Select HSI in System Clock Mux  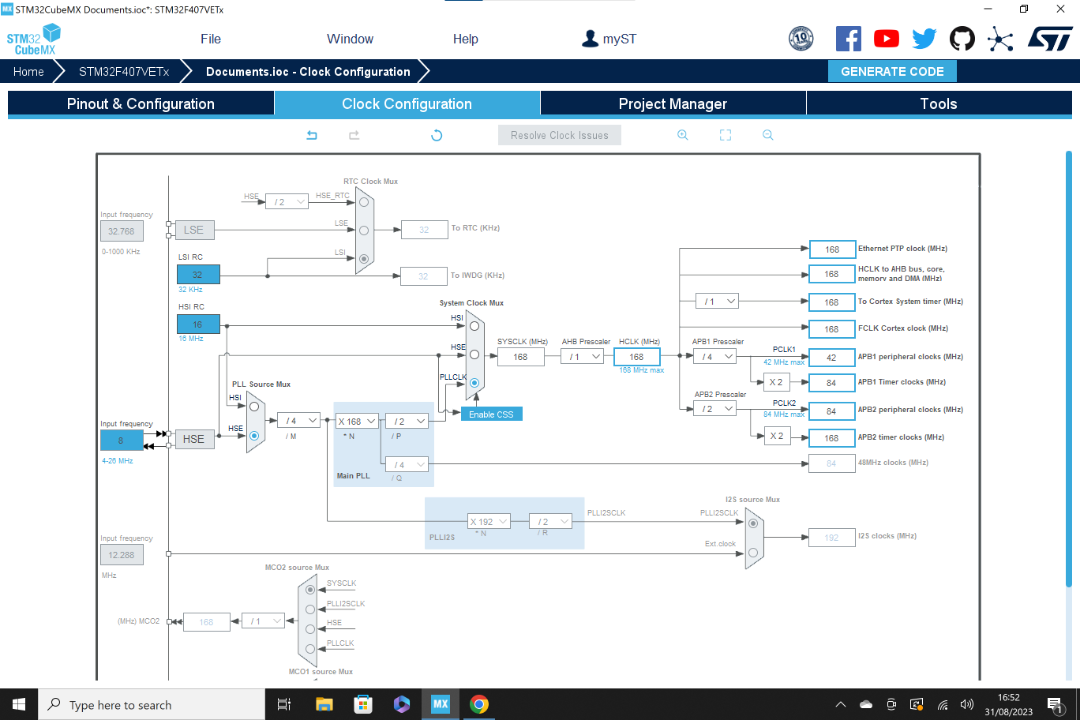click(474, 326)
